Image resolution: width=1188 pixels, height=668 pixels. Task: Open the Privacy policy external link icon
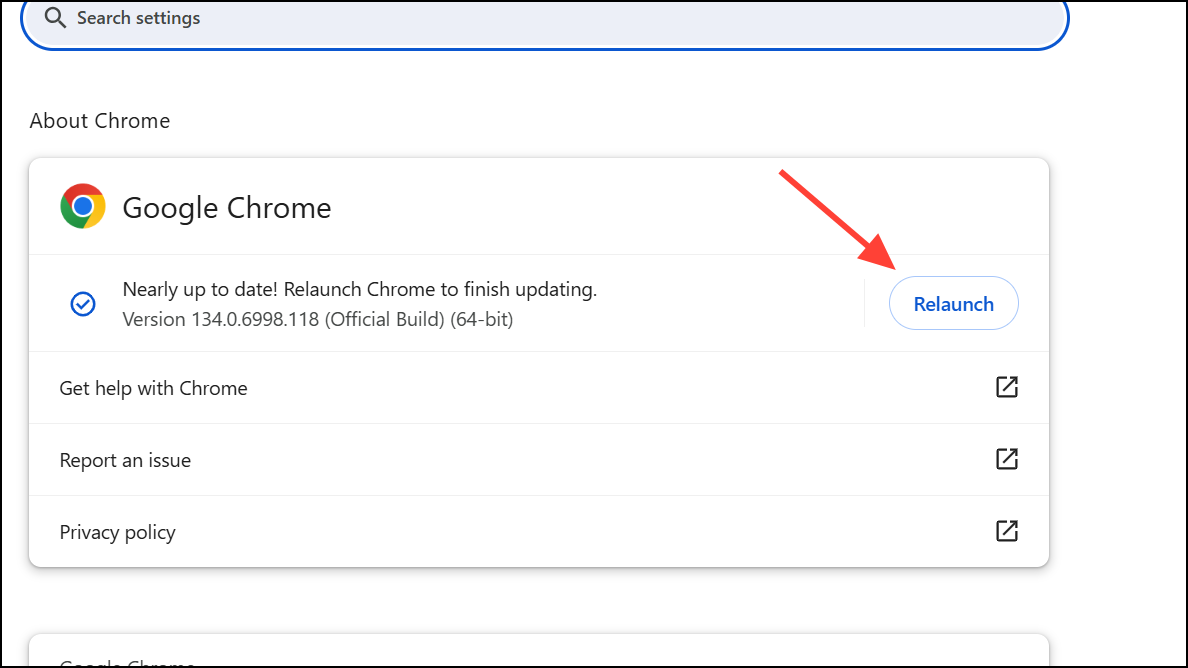pos(1007,531)
